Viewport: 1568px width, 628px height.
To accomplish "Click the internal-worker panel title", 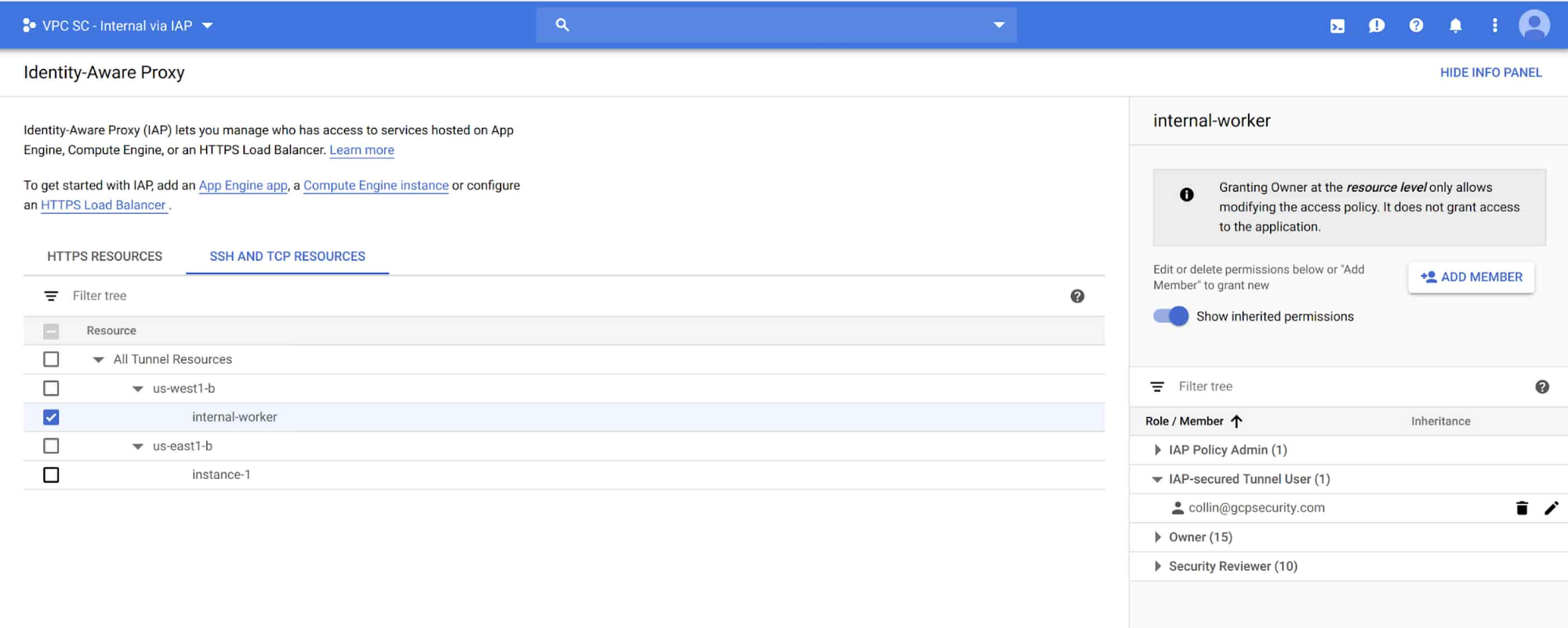I will [1211, 121].
